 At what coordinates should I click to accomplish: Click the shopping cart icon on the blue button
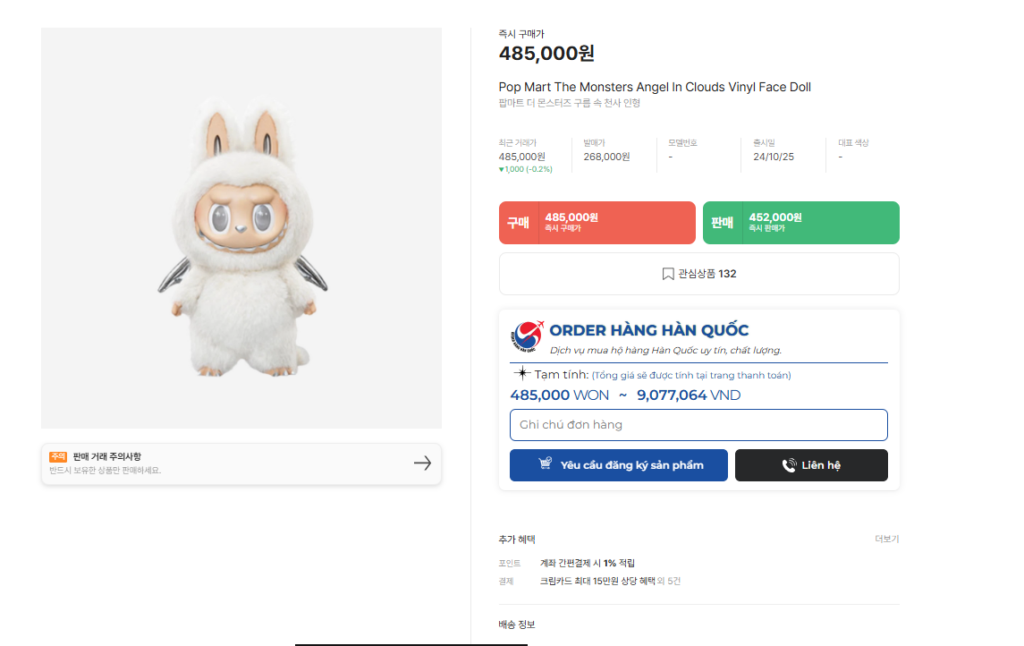pyautogui.click(x=545, y=465)
